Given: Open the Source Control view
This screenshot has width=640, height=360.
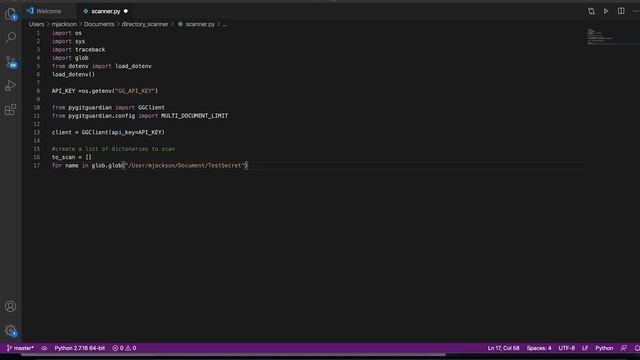Looking at the screenshot, I should tap(11, 62).
